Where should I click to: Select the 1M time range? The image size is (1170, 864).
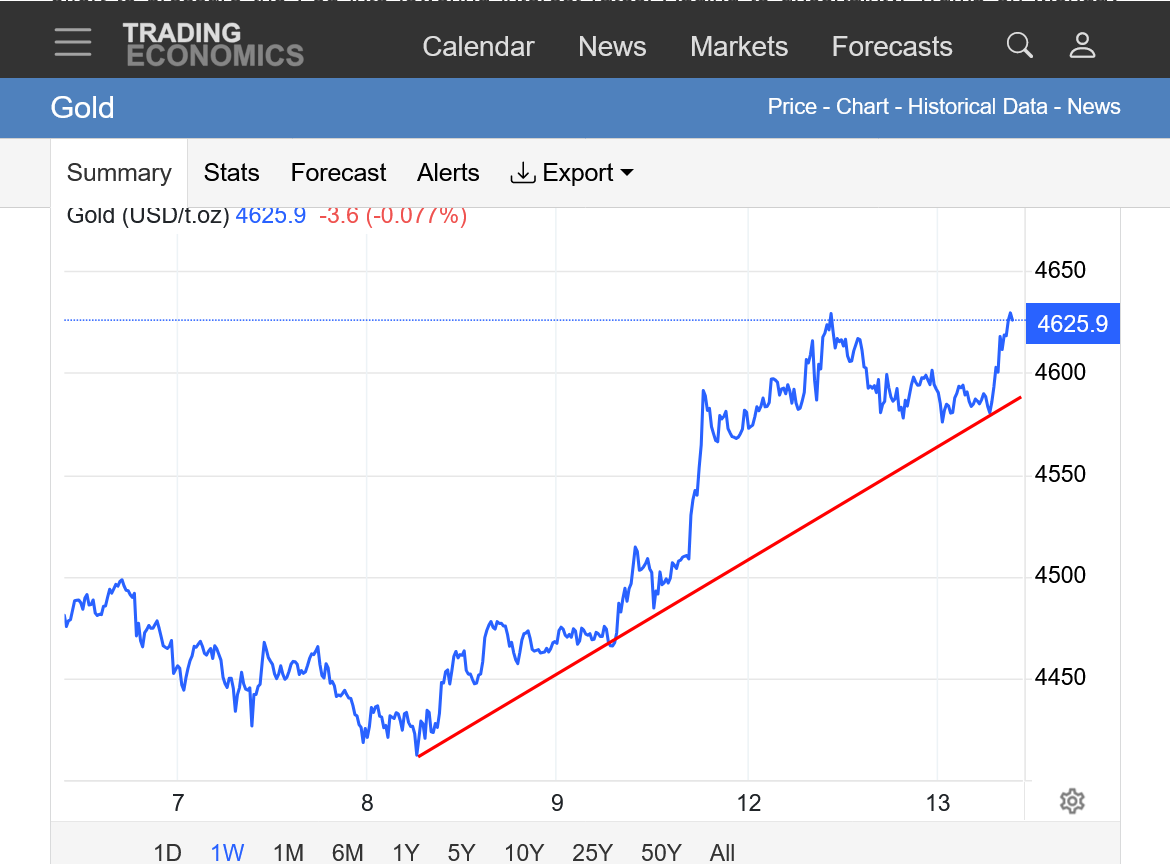288,852
